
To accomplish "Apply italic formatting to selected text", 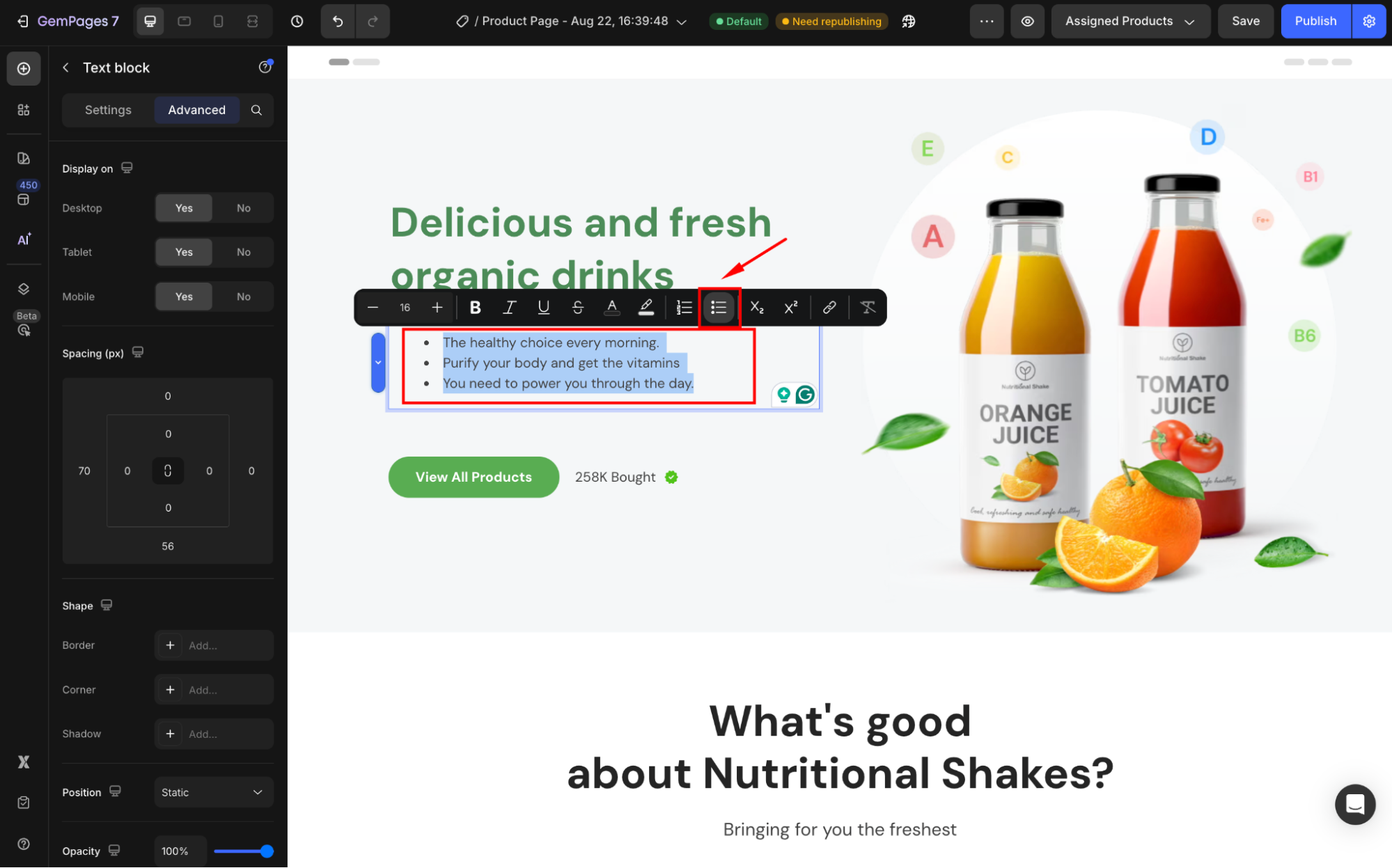I will (509, 308).
